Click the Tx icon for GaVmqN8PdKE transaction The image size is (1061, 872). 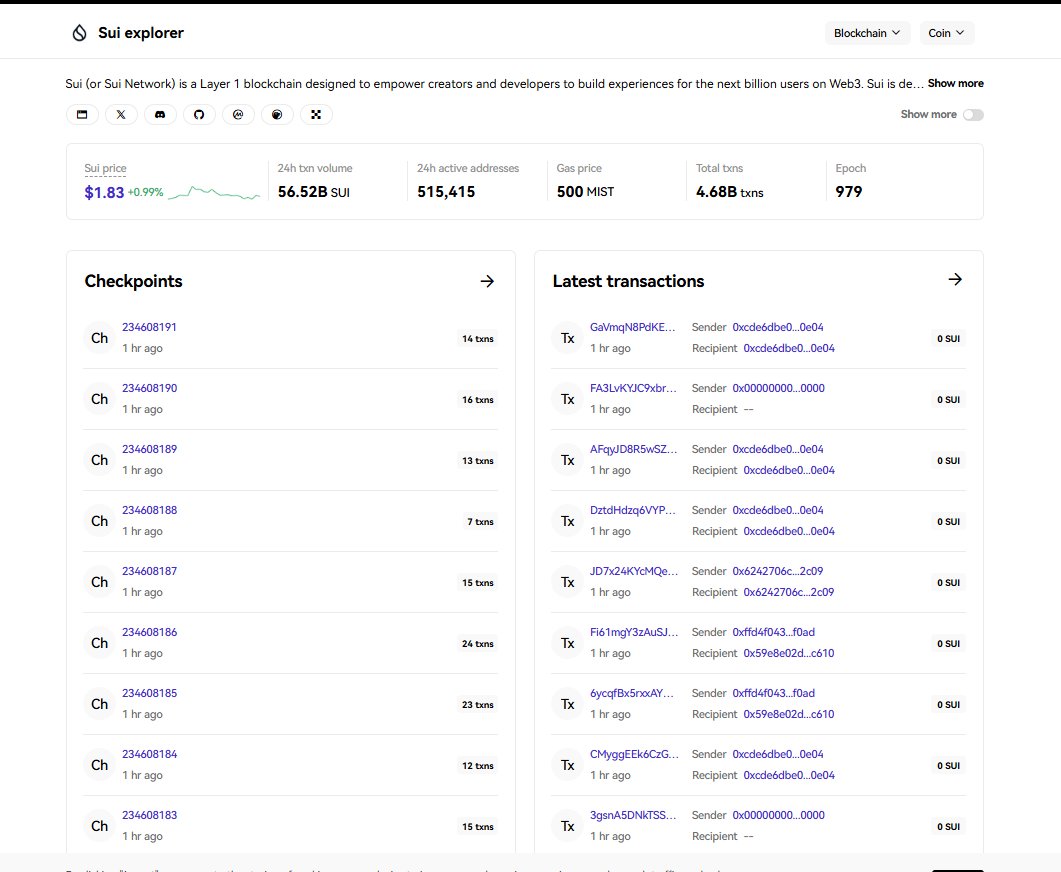568,338
